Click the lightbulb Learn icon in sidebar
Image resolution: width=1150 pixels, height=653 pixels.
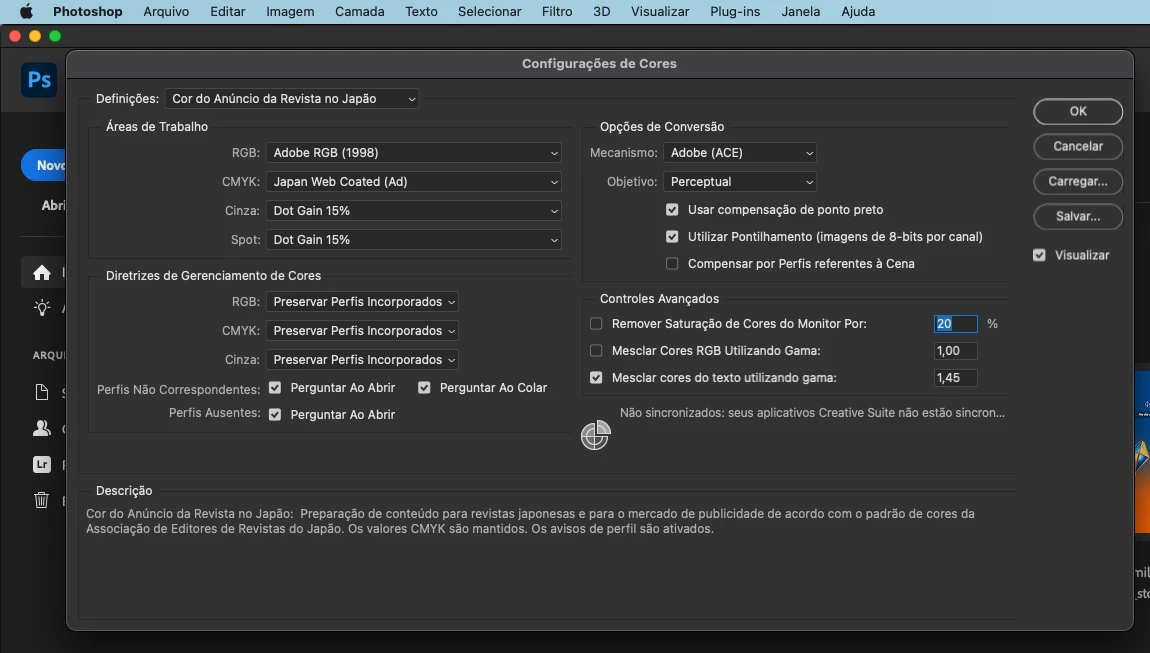(x=42, y=308)
